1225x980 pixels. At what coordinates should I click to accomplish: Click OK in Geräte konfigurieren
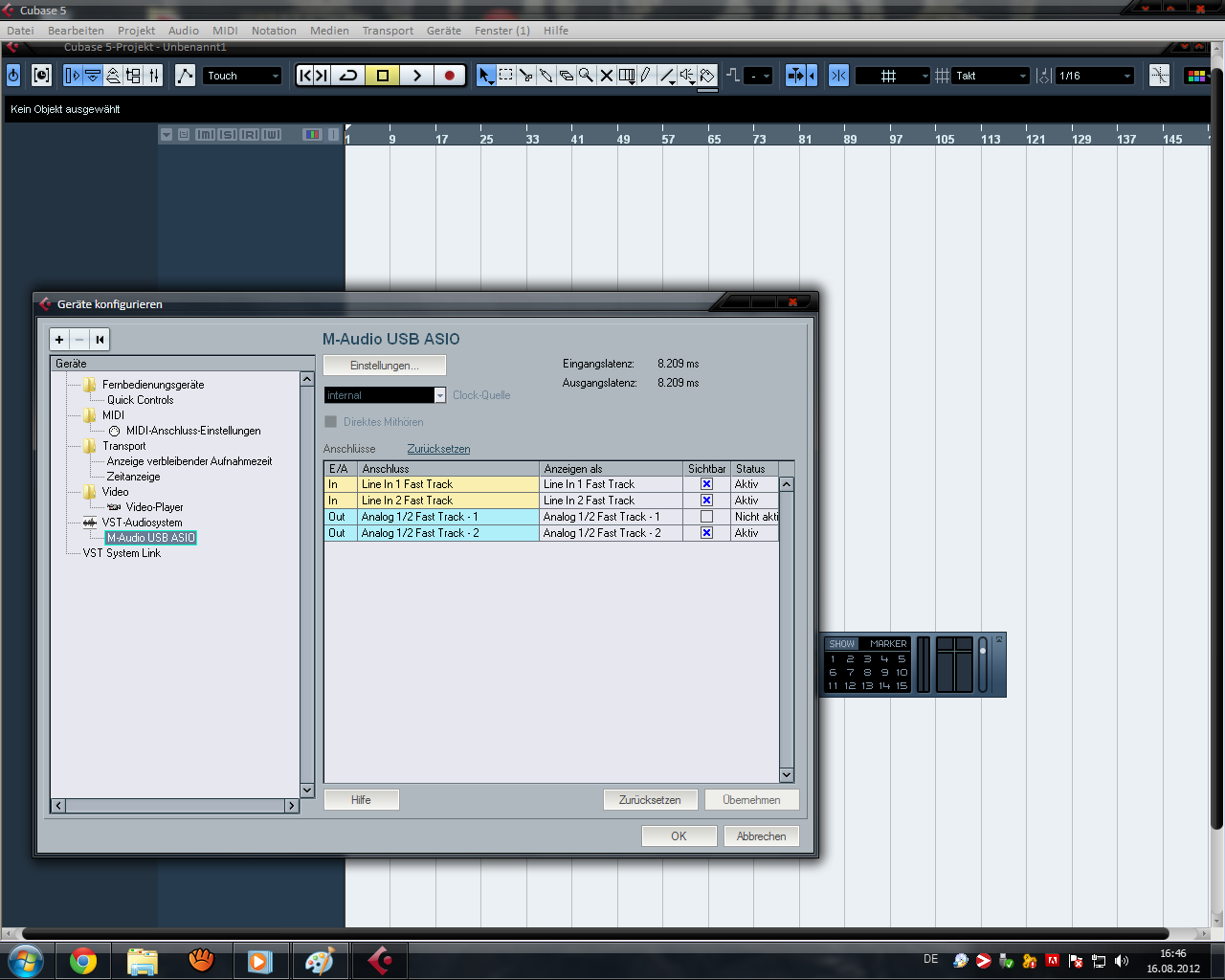click(679, 836)
